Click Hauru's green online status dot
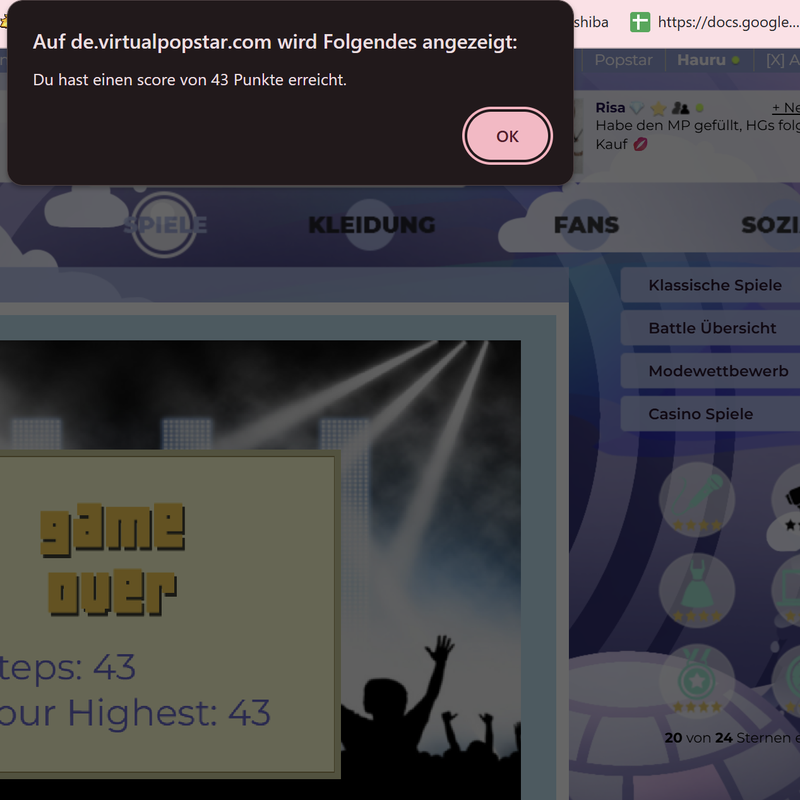 point(736,60)
